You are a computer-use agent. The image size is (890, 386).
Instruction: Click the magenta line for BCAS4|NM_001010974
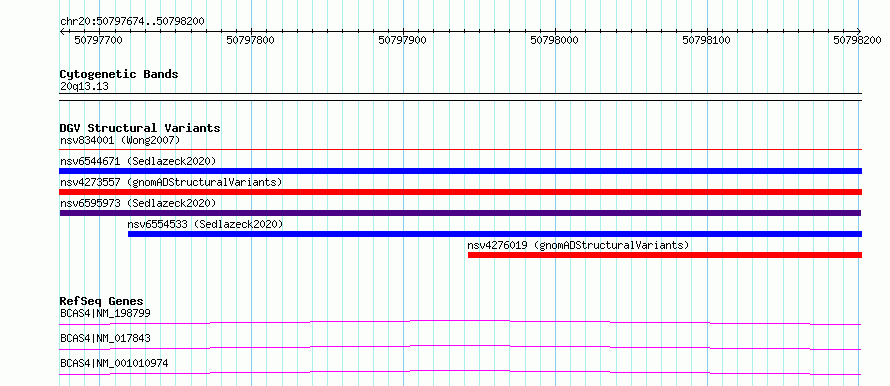click(x=460, y=372)
